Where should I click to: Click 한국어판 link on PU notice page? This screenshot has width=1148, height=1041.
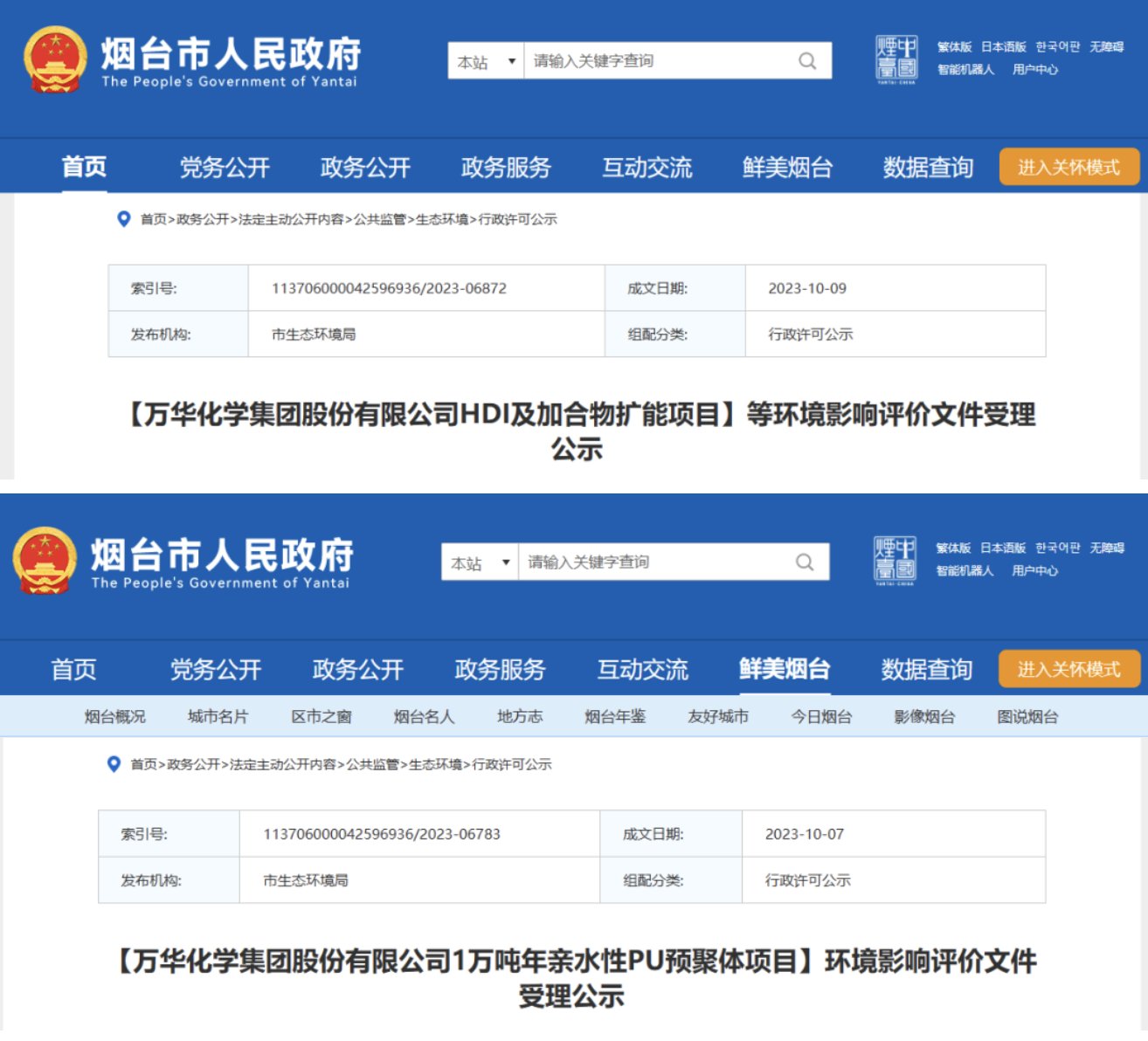1058,548
